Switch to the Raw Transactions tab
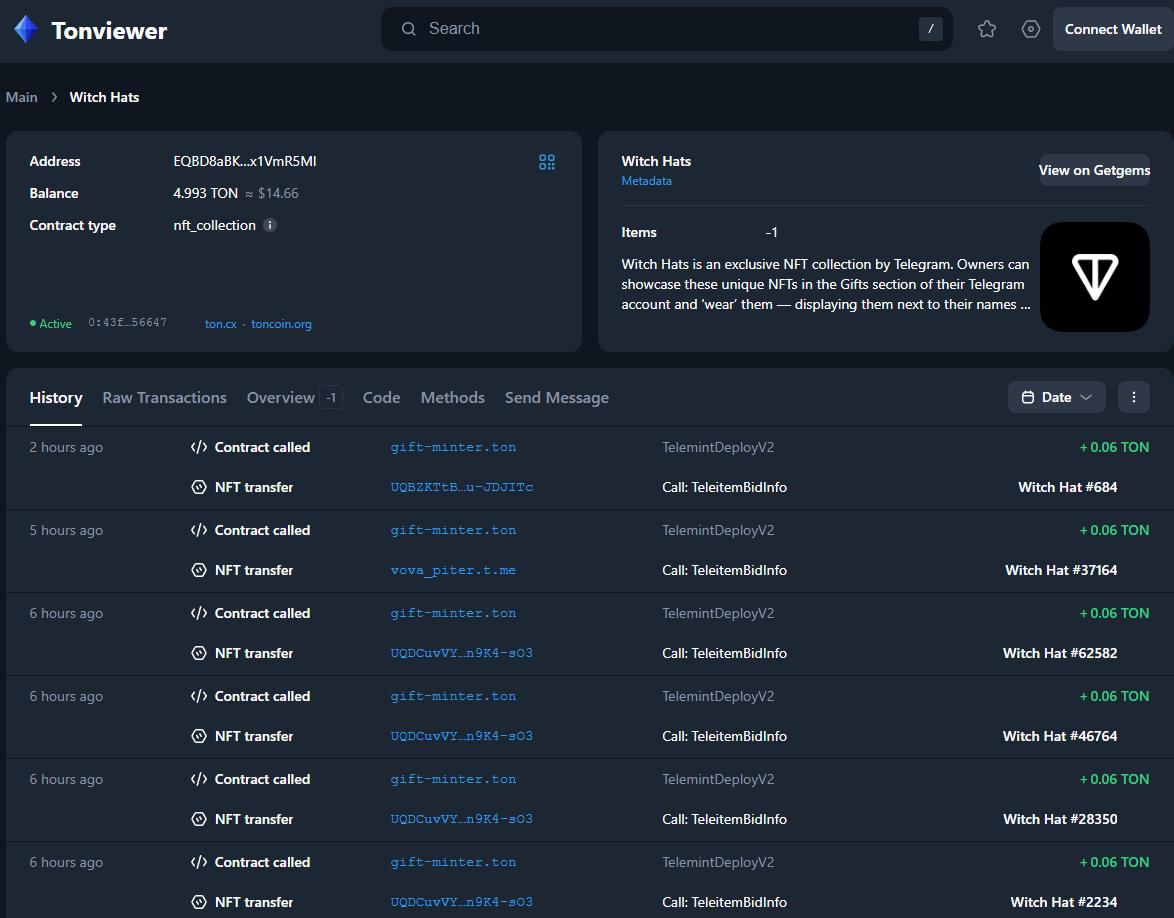This screenshot has width=1174, height=918. (x=164, y=398)
